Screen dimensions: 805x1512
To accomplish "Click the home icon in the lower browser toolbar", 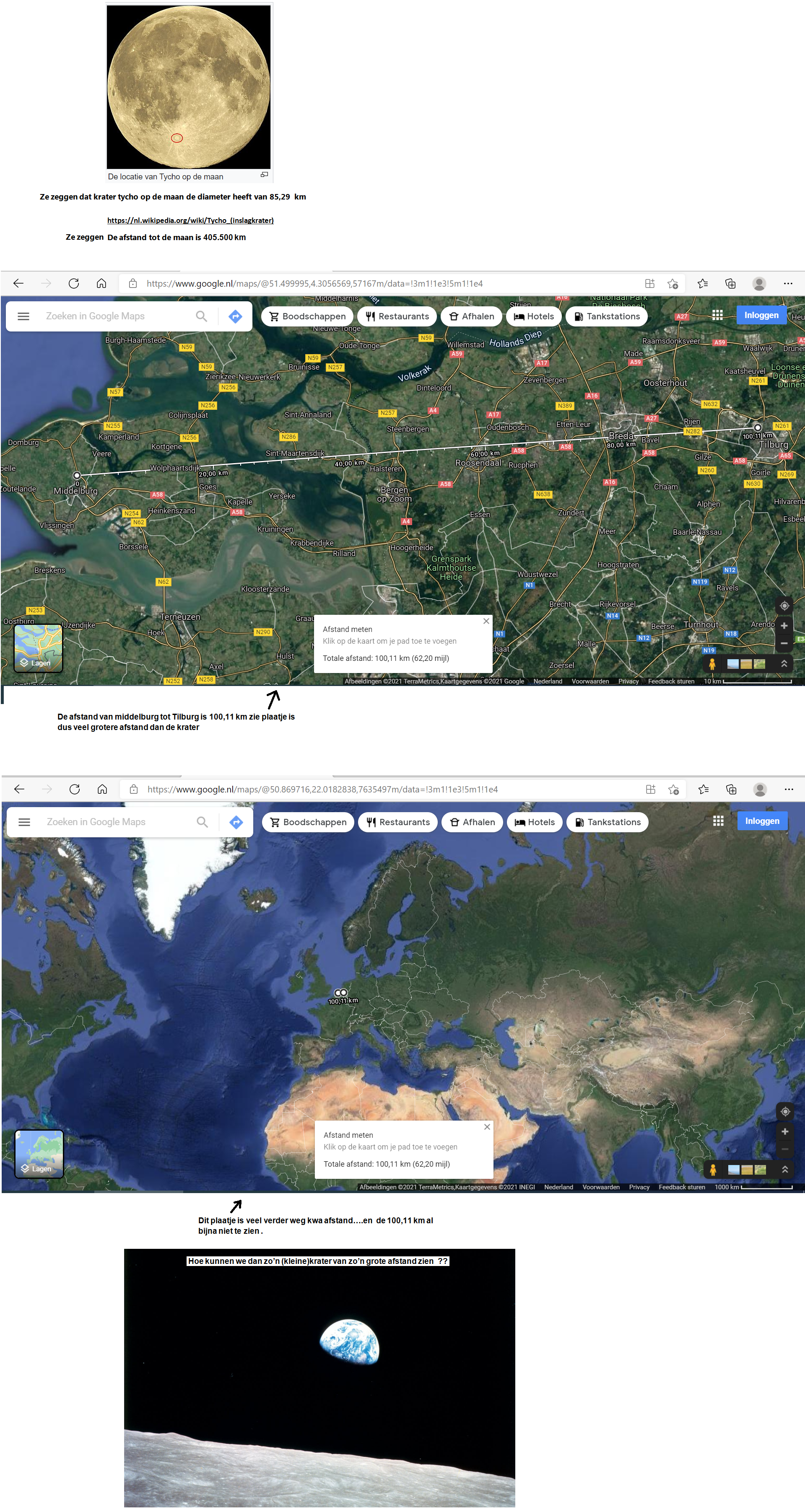I will (102, 790).
